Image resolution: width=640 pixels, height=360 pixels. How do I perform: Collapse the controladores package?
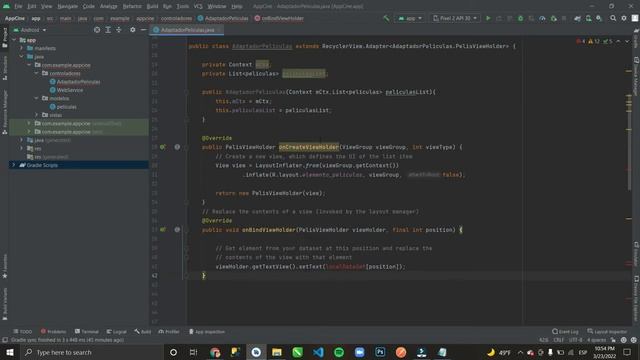coord(36,73)
